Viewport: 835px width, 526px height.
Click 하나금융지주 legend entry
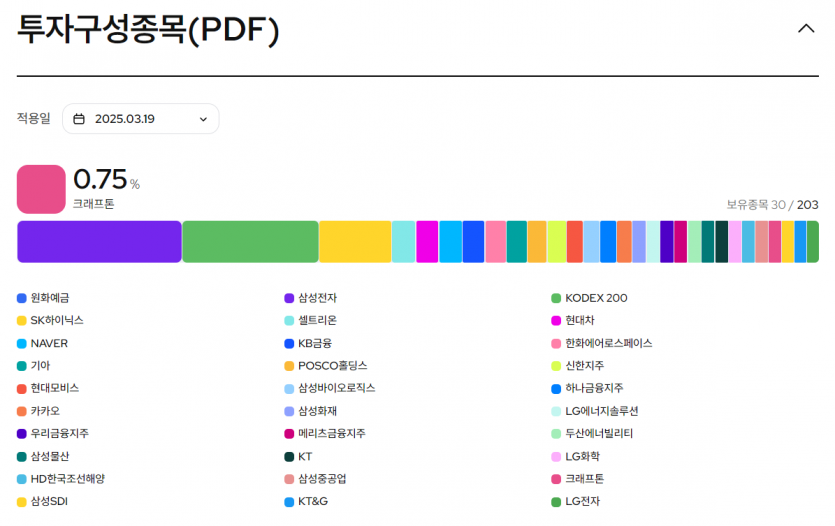point(587,388)
